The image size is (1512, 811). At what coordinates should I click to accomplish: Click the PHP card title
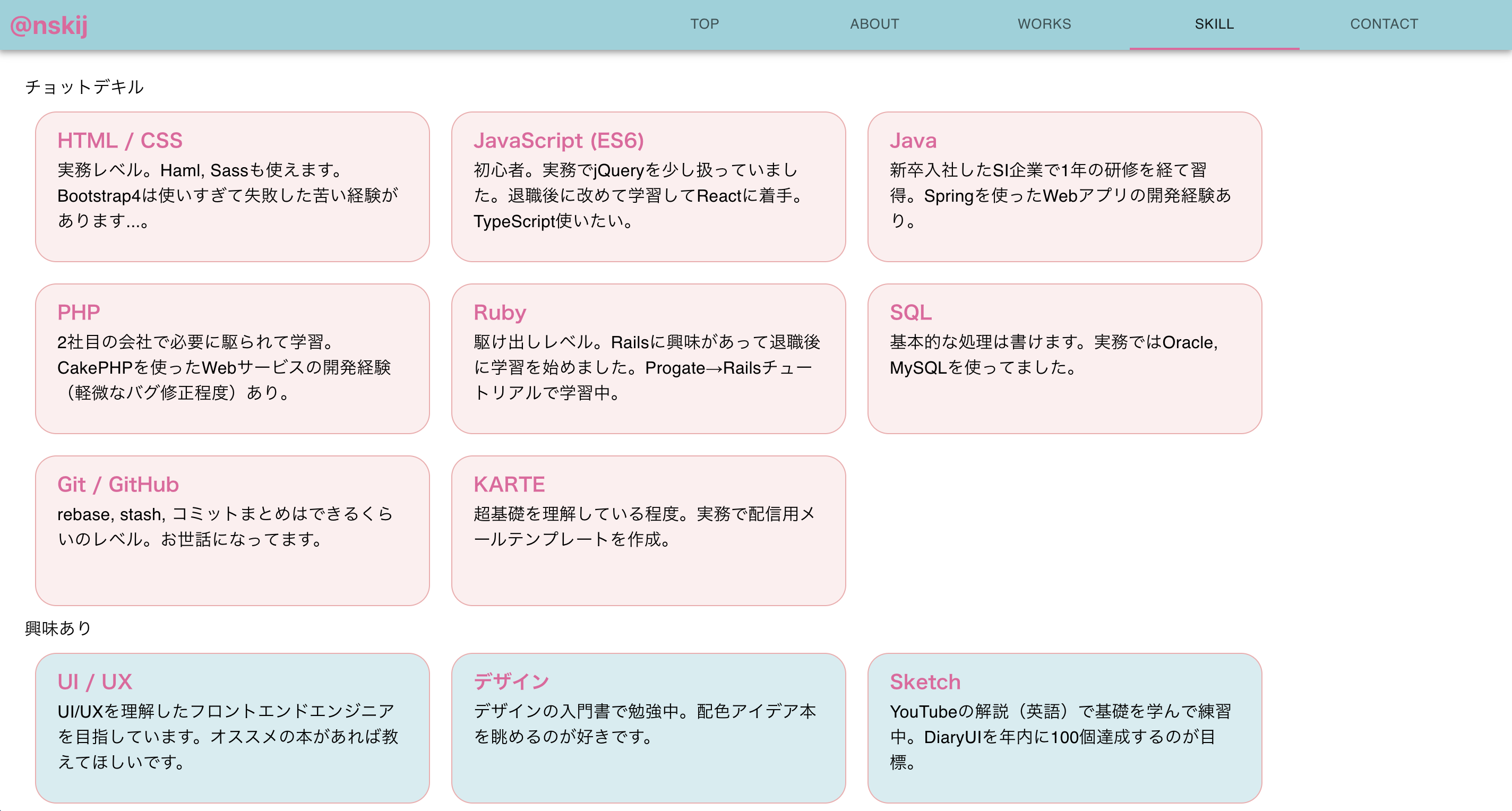click(x=79, y=312)
